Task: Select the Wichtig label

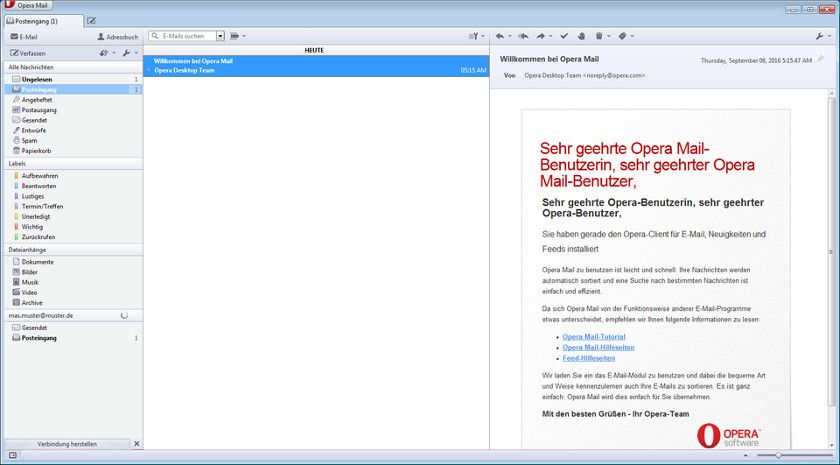Action: (x=74, y=227)
